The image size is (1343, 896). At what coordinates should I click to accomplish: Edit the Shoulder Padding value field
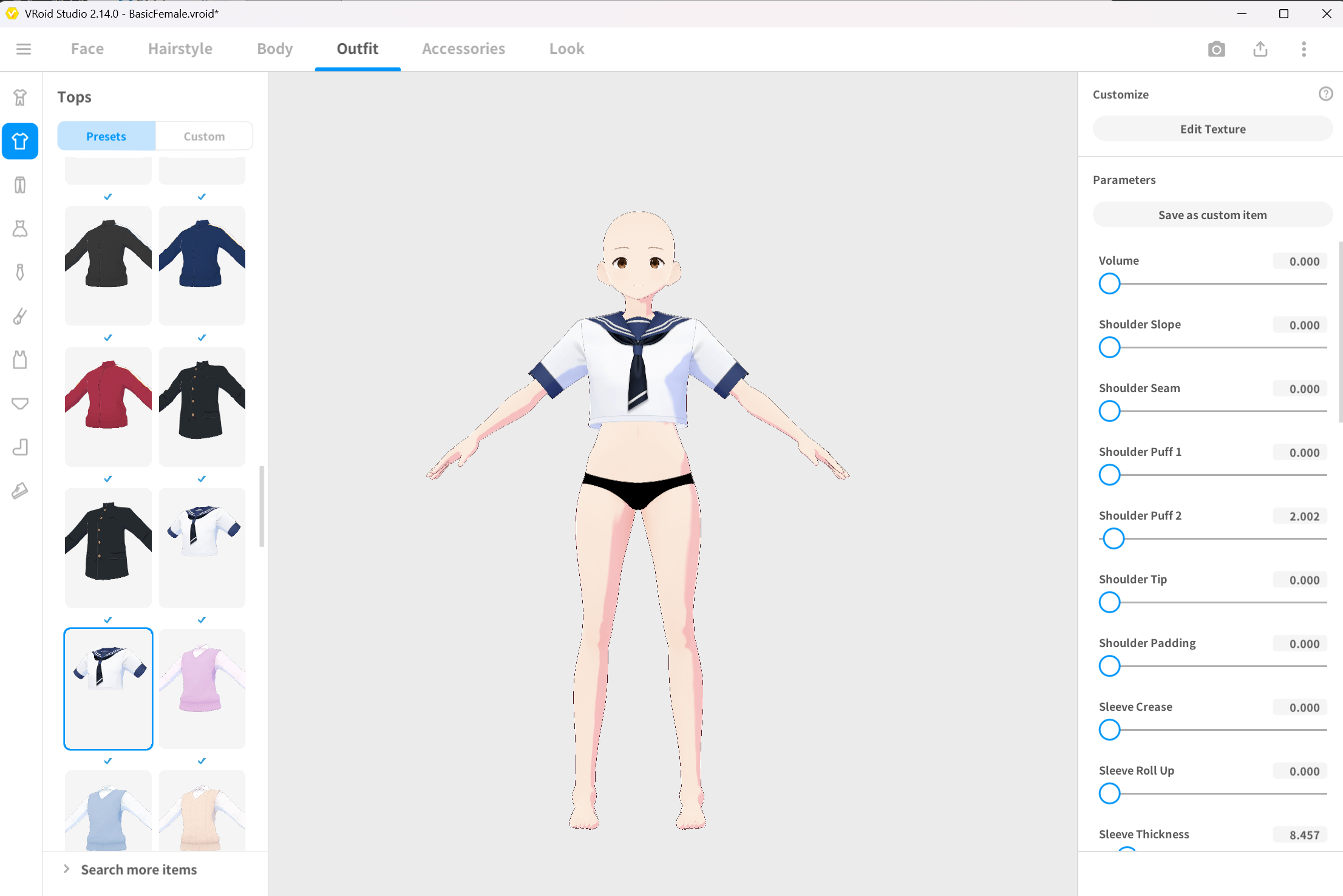pyautogui.click(x=1300, y=643)
